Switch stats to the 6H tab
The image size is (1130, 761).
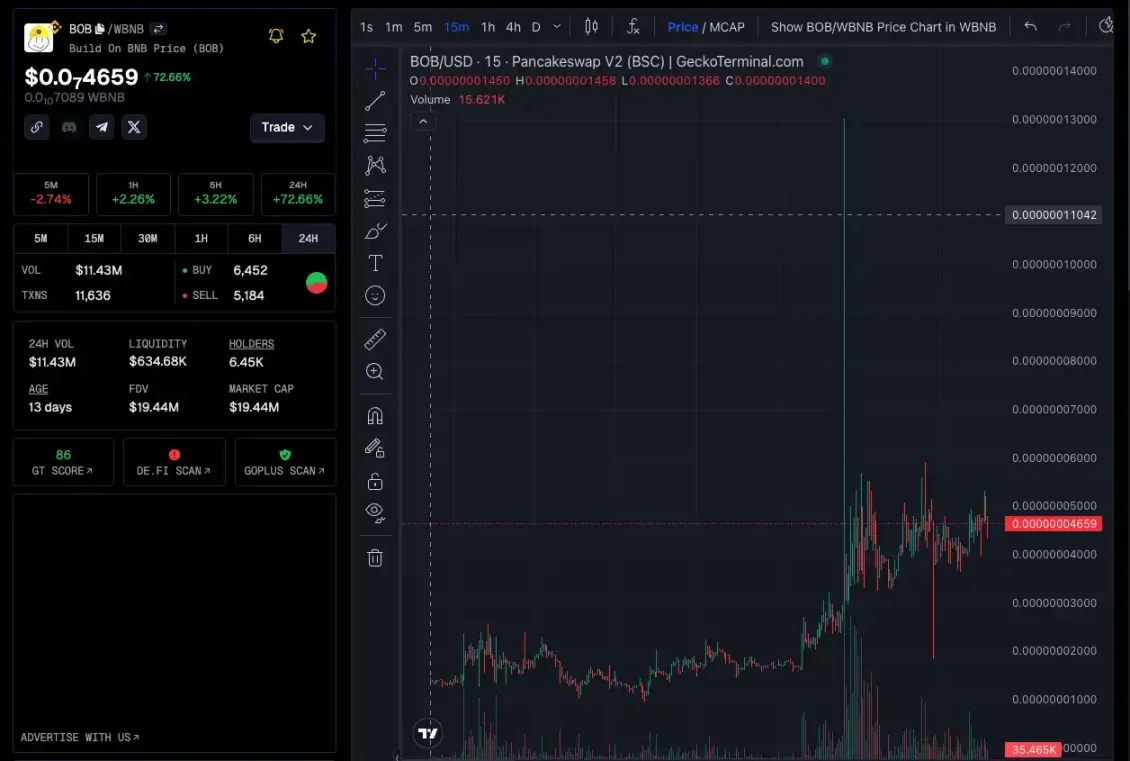[x=254, y=238]
